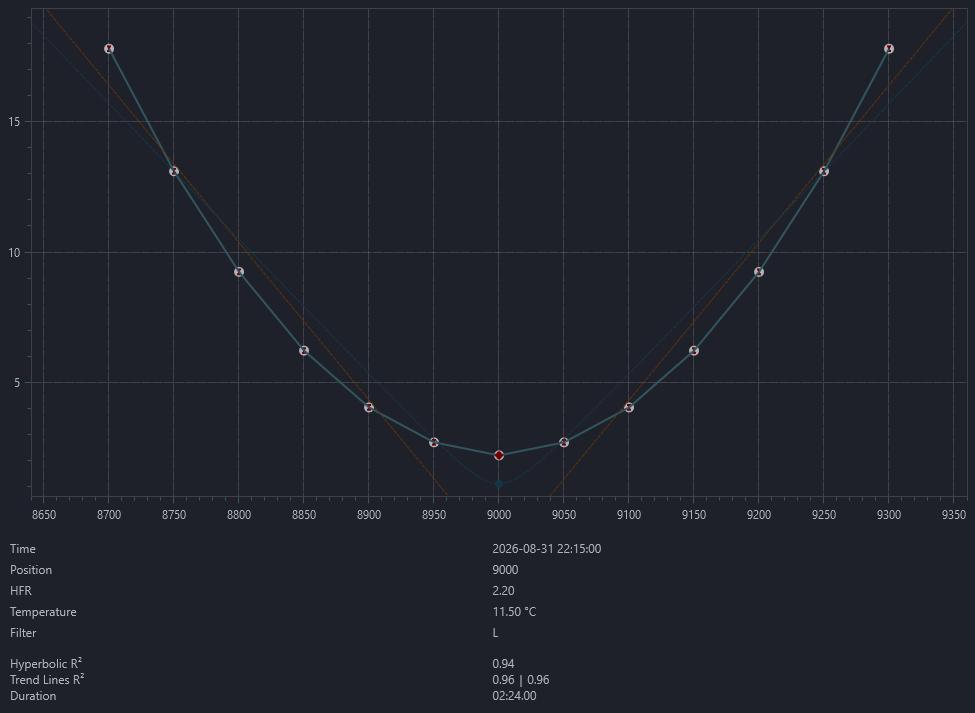Click the Hyperbolic R² value 0.94
Screen dimensions: 975x713
click(503, 664)
